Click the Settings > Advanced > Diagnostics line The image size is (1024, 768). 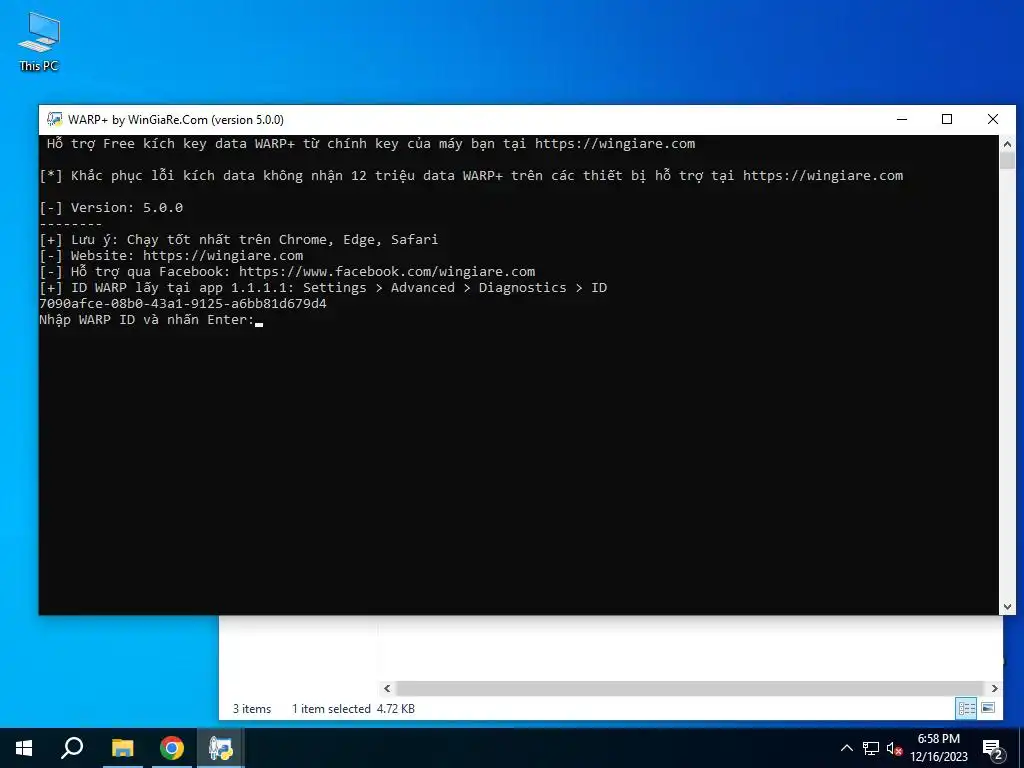point(323,288)
